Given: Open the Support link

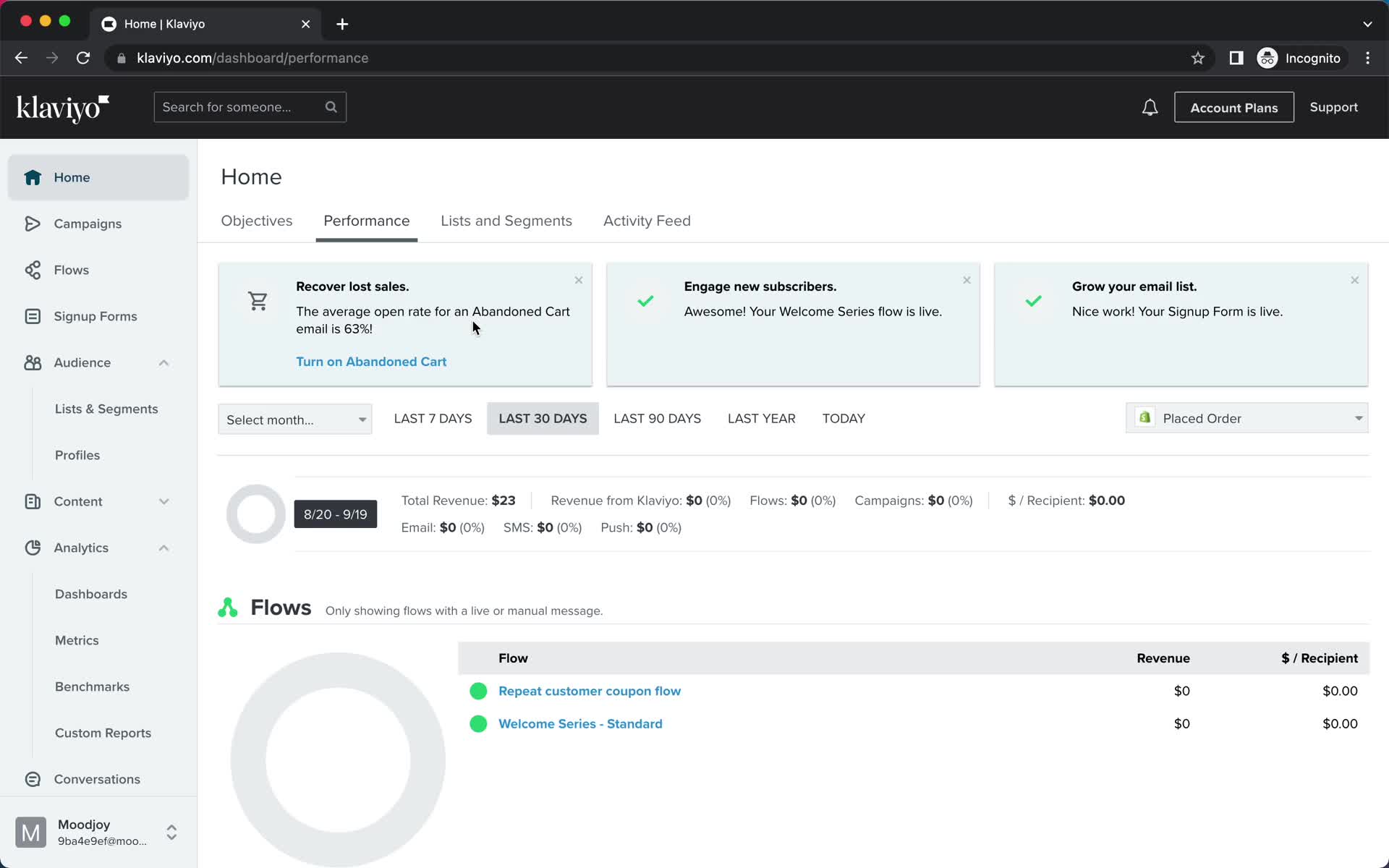Looking at the screenshot, I should (1333, 107).
